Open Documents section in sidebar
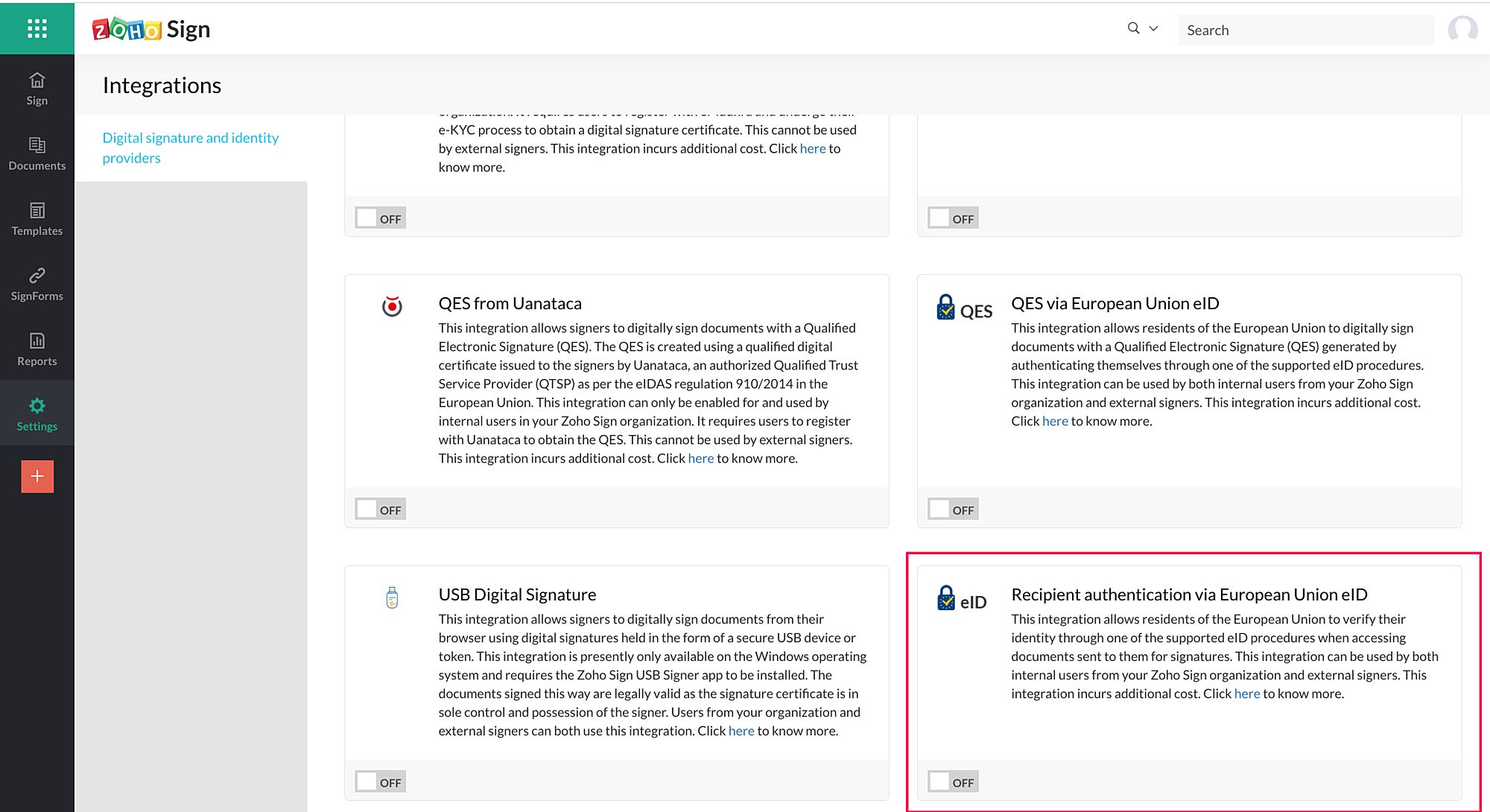Screen dimensions: 1490x812 [x=37, y=153]
